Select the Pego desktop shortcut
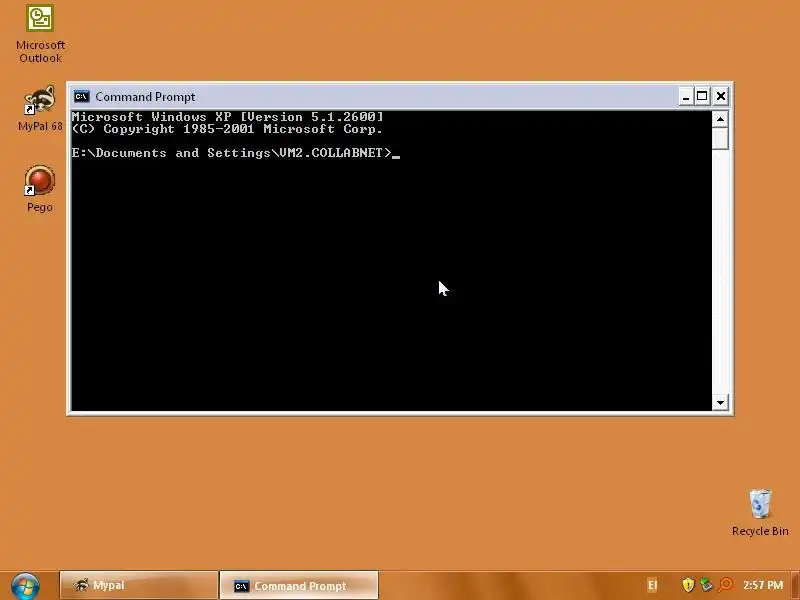 click(40, 189)
